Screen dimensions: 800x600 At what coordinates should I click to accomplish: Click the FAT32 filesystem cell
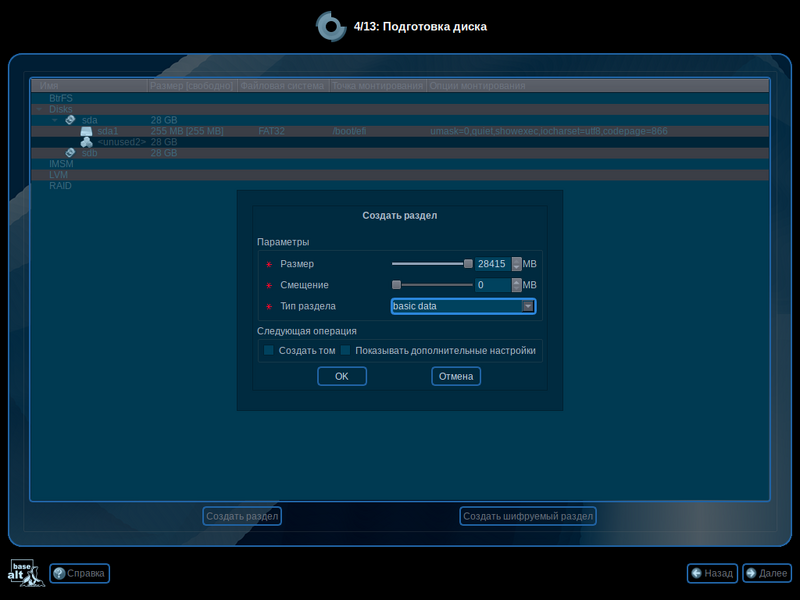click(271, 131)
